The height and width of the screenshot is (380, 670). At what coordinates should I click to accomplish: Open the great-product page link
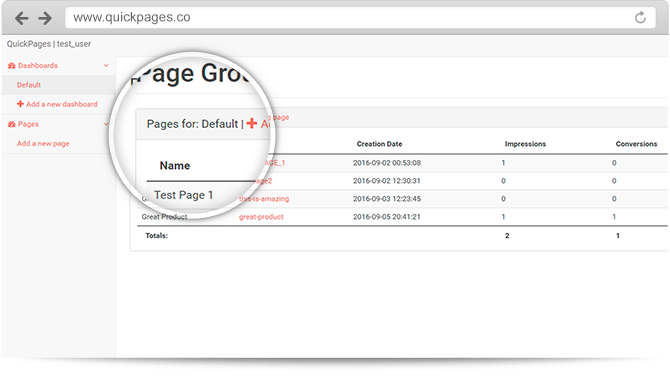click(261, 217)
